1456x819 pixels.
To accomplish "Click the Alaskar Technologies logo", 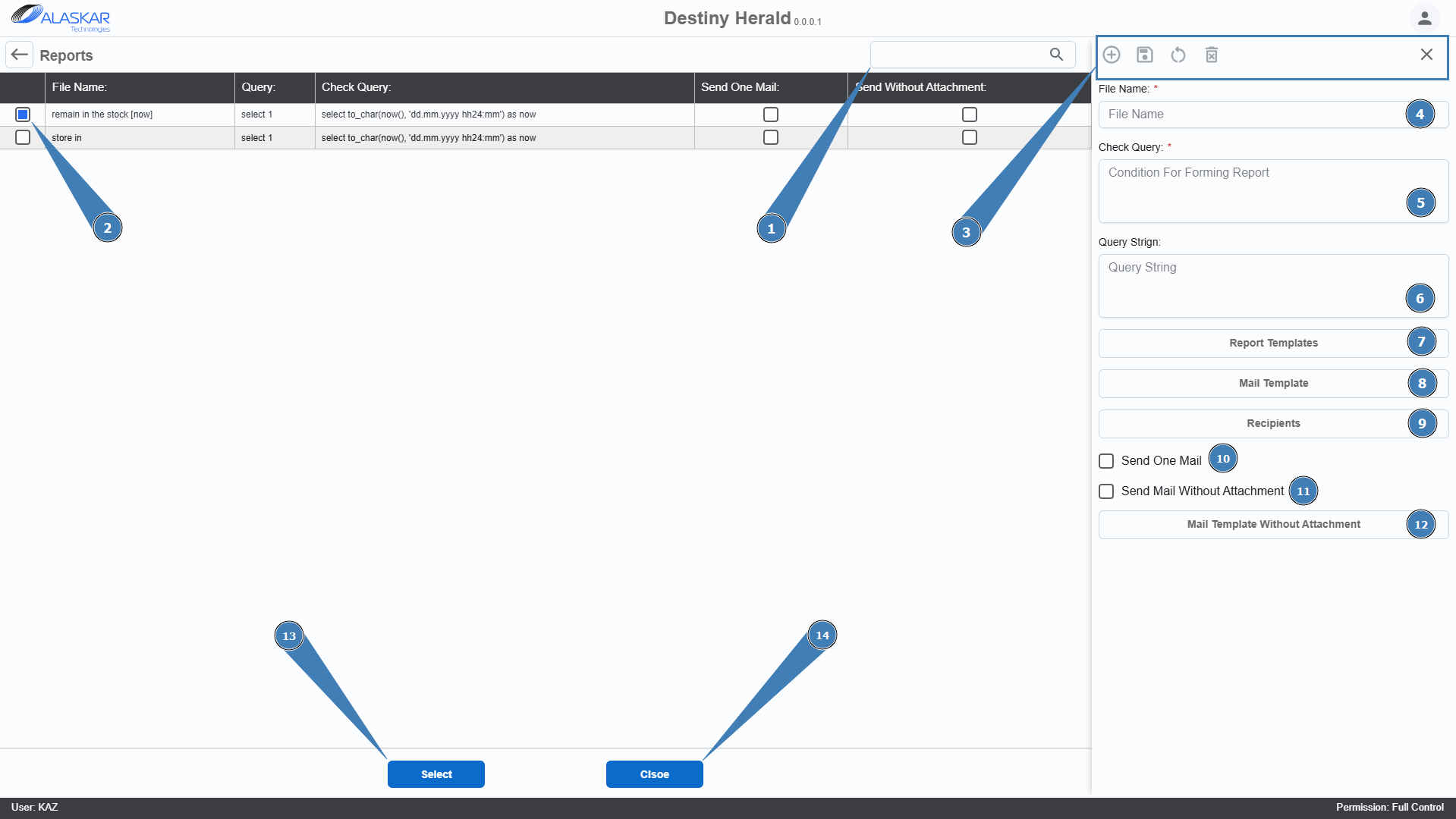I will point(61,18).
